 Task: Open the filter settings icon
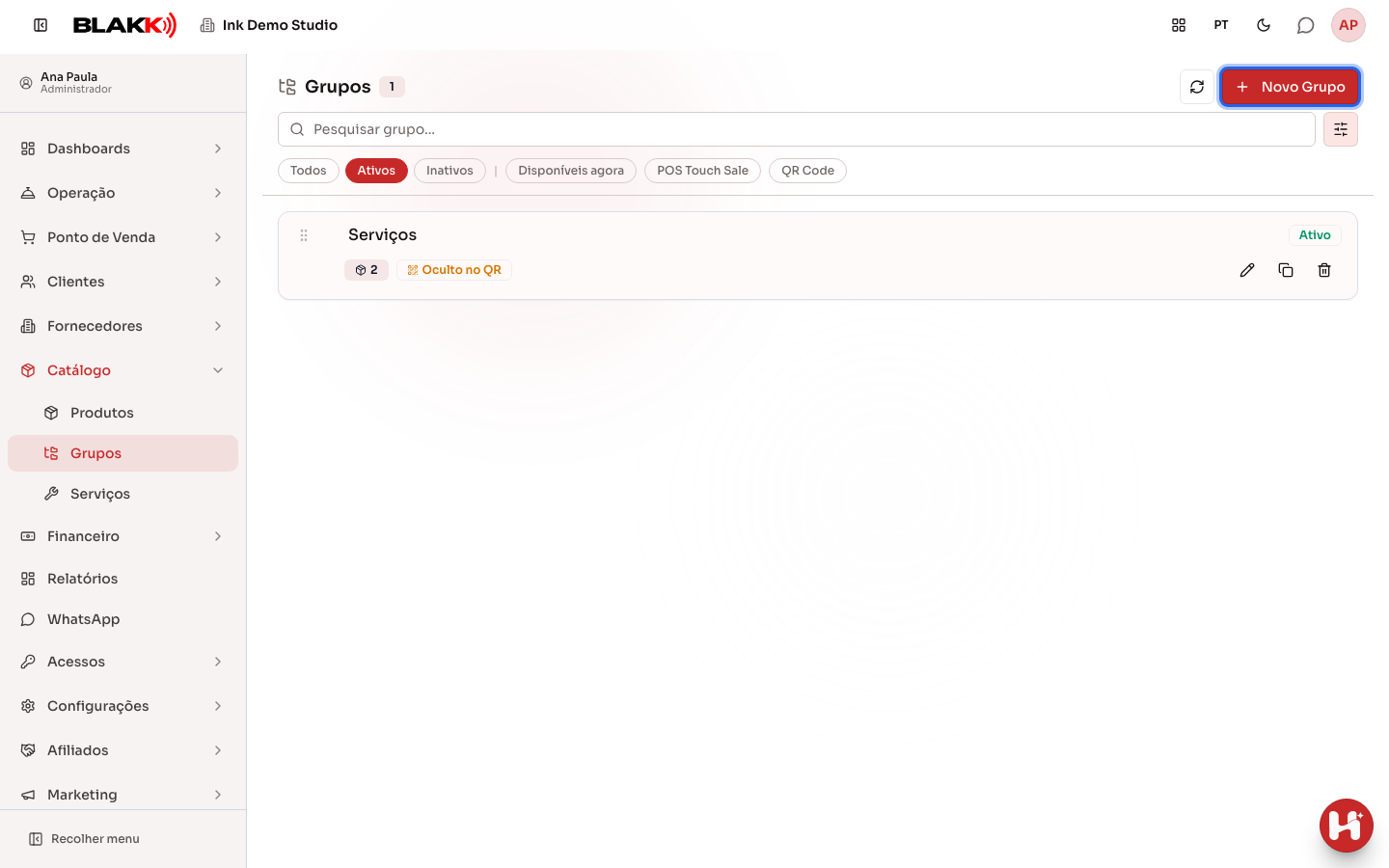click(x=1341, y=129)
